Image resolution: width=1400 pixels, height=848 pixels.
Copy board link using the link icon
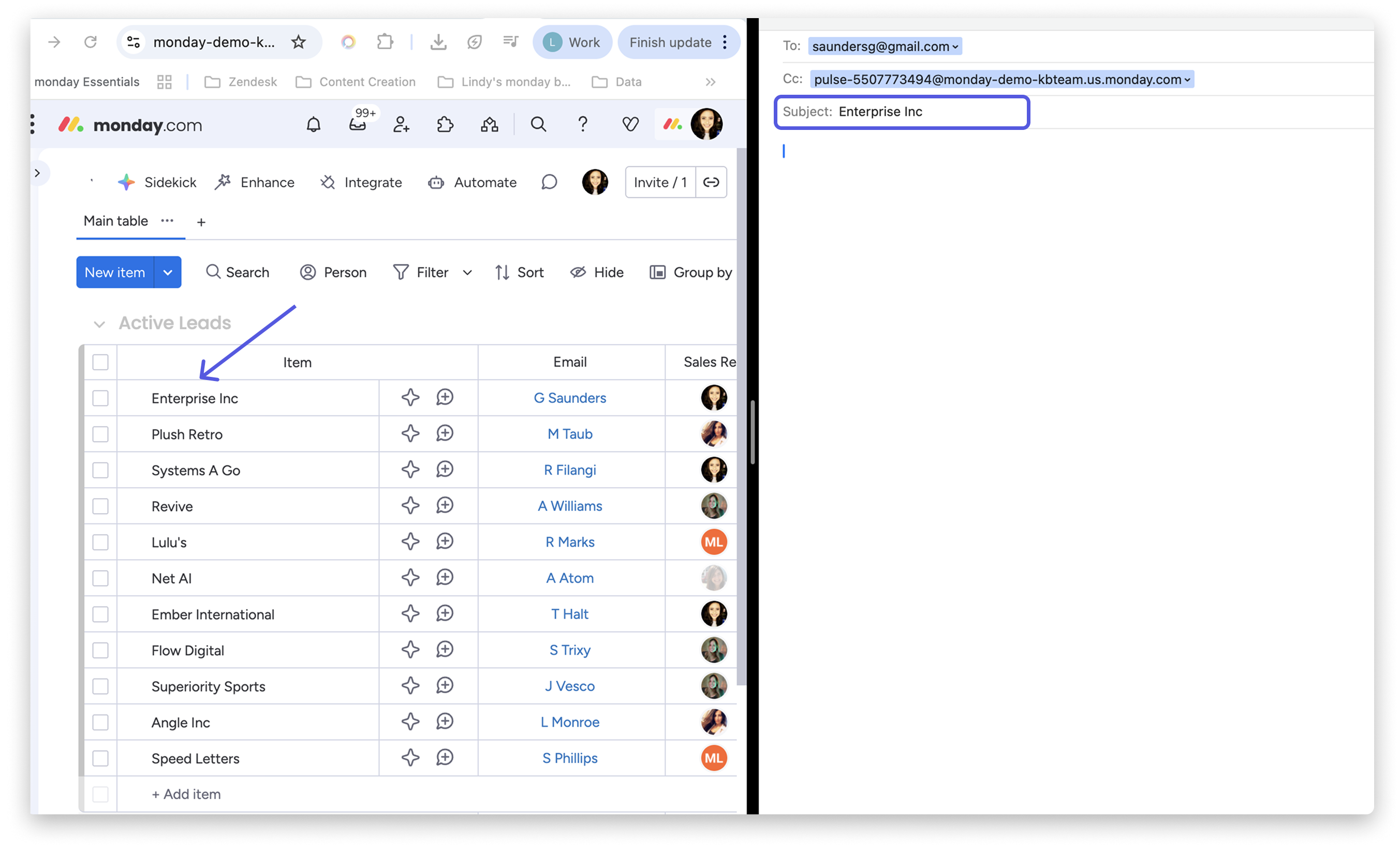(711, 182)
